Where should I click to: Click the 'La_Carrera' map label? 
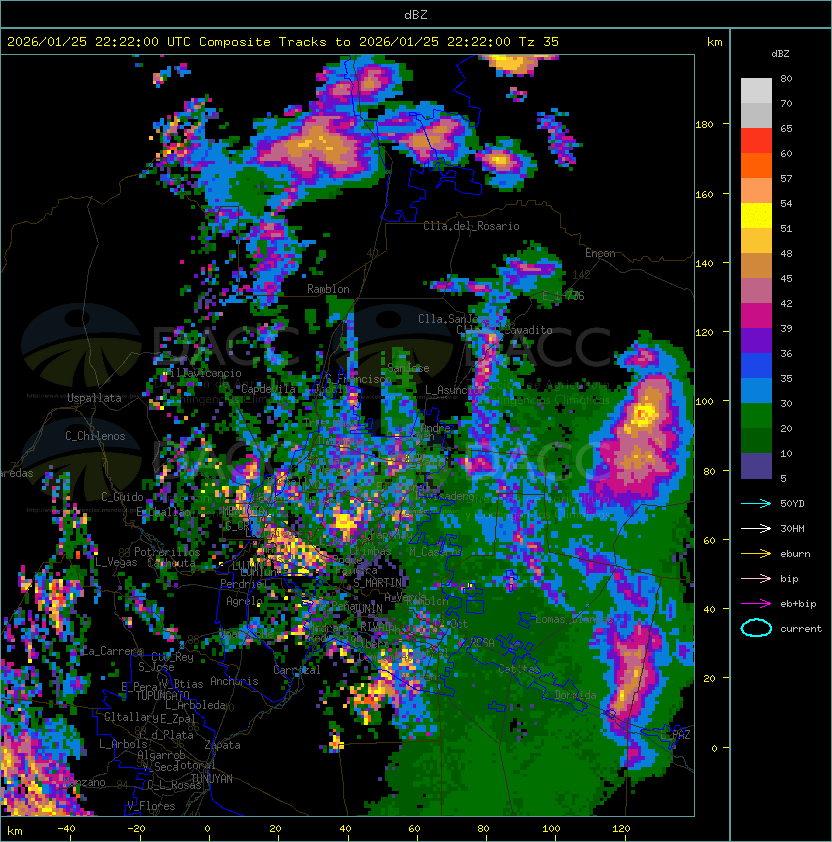(x=112, y=651)
